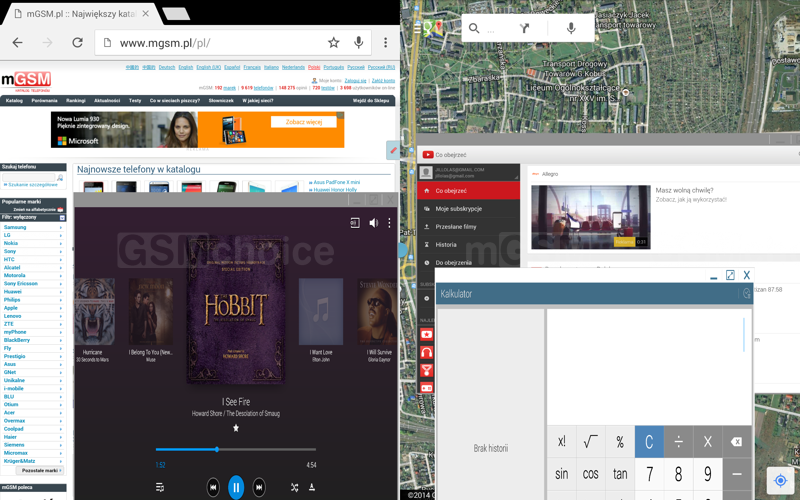Open directions in Google Maps
800x500 pixels.
[x=524, y=28]
